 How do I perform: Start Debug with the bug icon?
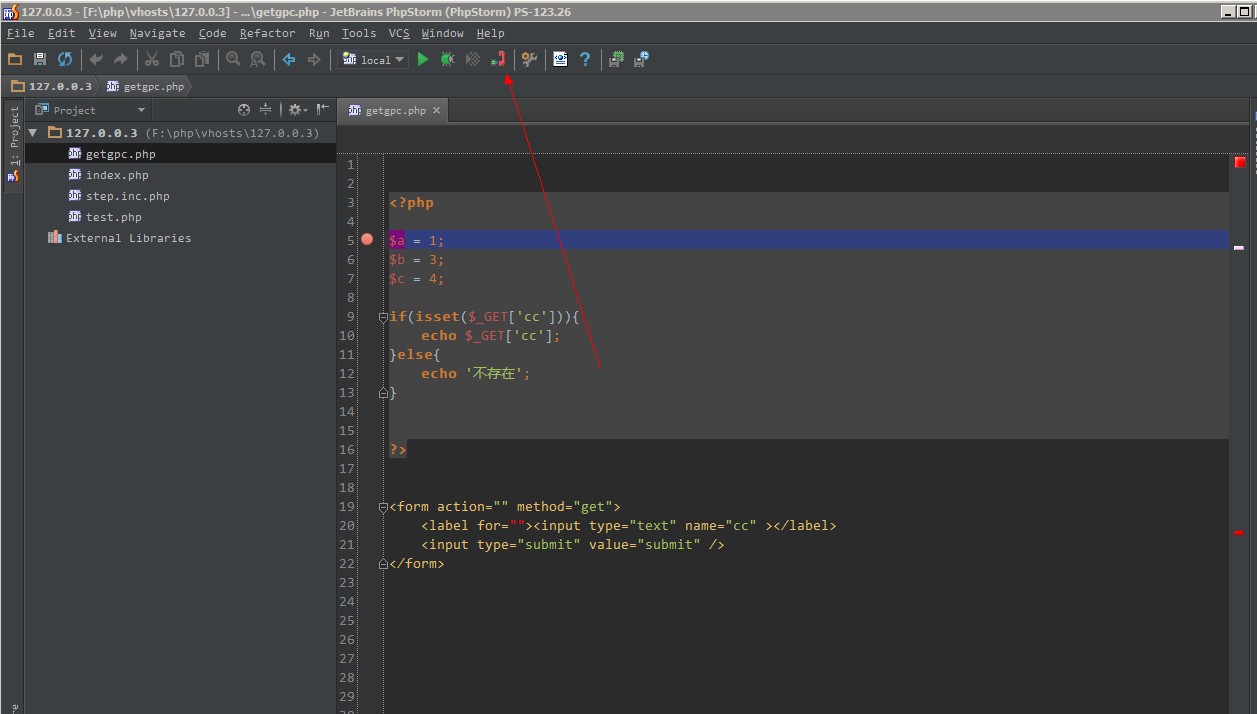click(448, 60)
